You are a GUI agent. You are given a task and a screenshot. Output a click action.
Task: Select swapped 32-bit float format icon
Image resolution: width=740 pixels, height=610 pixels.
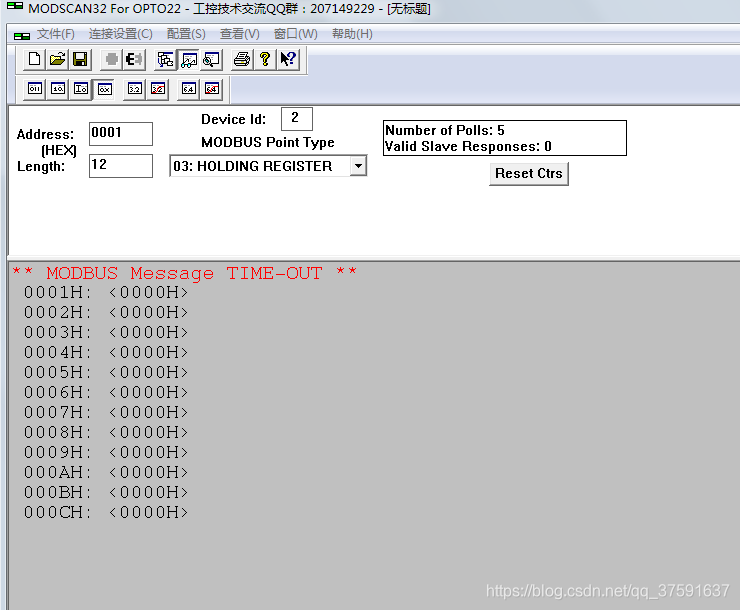pos(158,89)
